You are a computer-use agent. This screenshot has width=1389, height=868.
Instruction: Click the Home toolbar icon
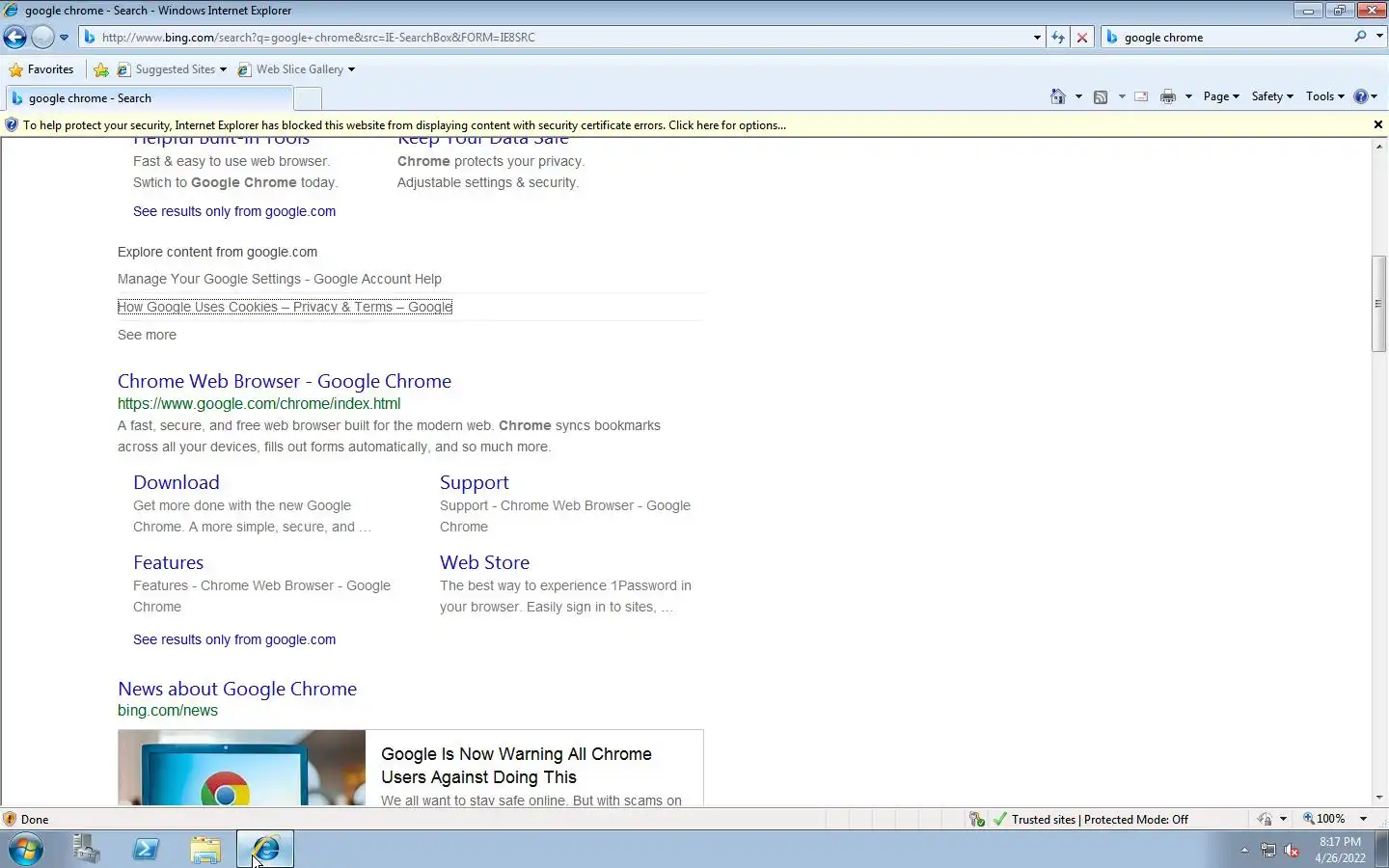coord(1058,96)
